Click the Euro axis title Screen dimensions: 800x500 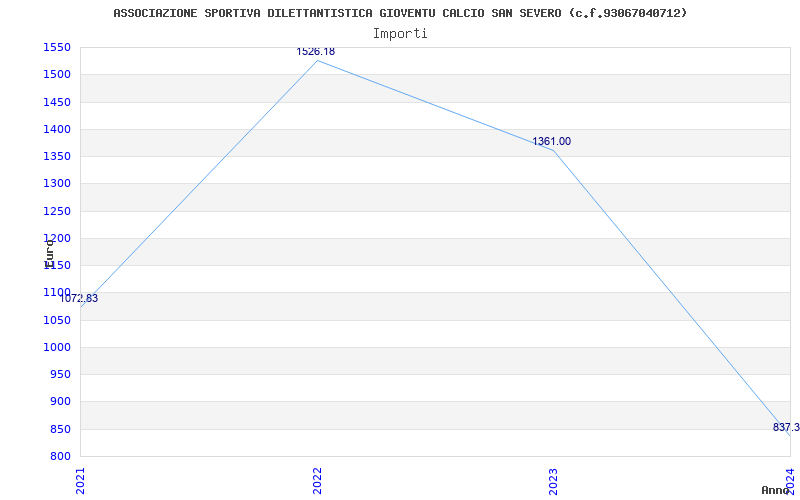(49, 254)
